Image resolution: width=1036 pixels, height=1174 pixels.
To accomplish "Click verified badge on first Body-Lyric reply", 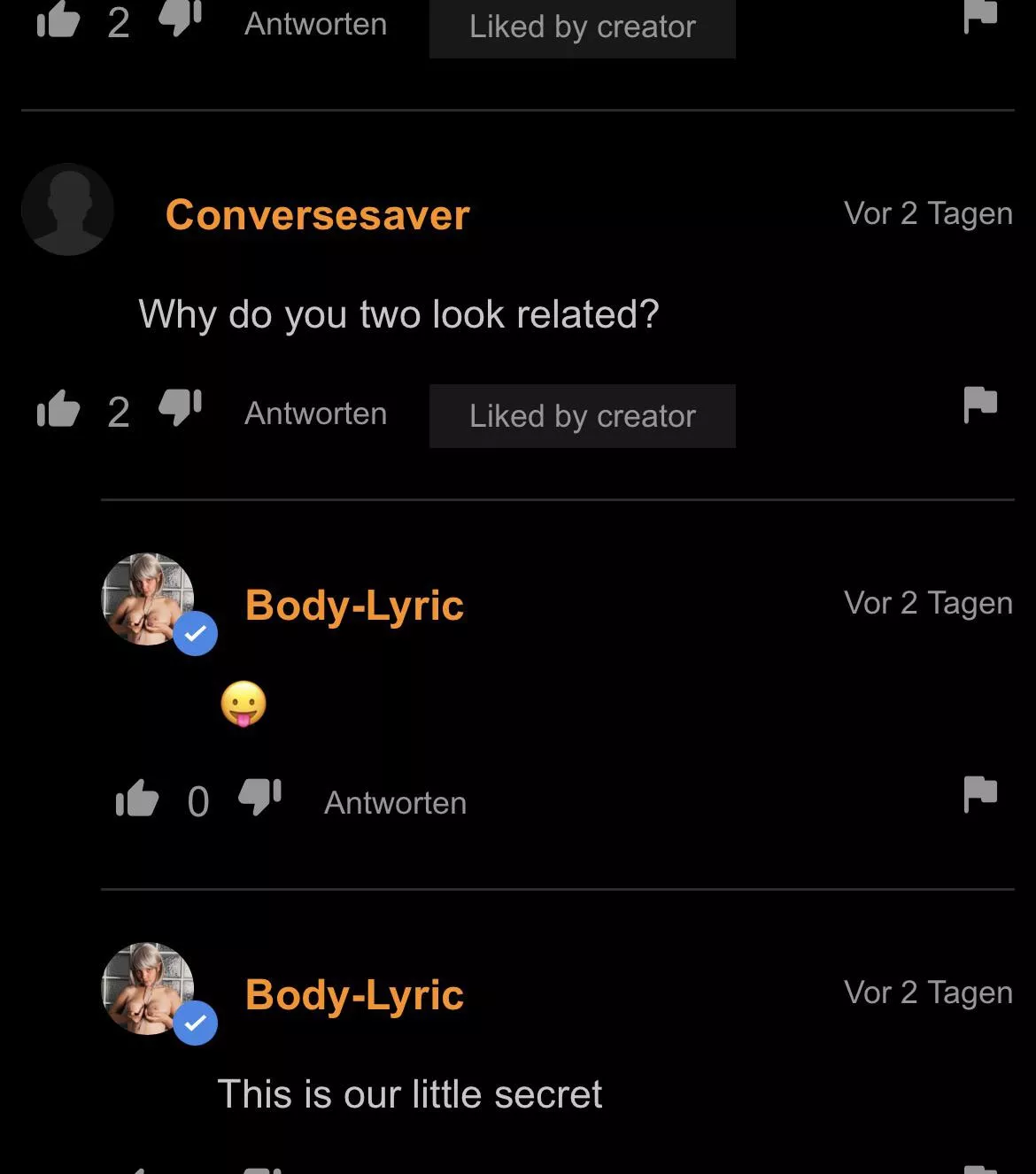I will (x=196, y=633).
